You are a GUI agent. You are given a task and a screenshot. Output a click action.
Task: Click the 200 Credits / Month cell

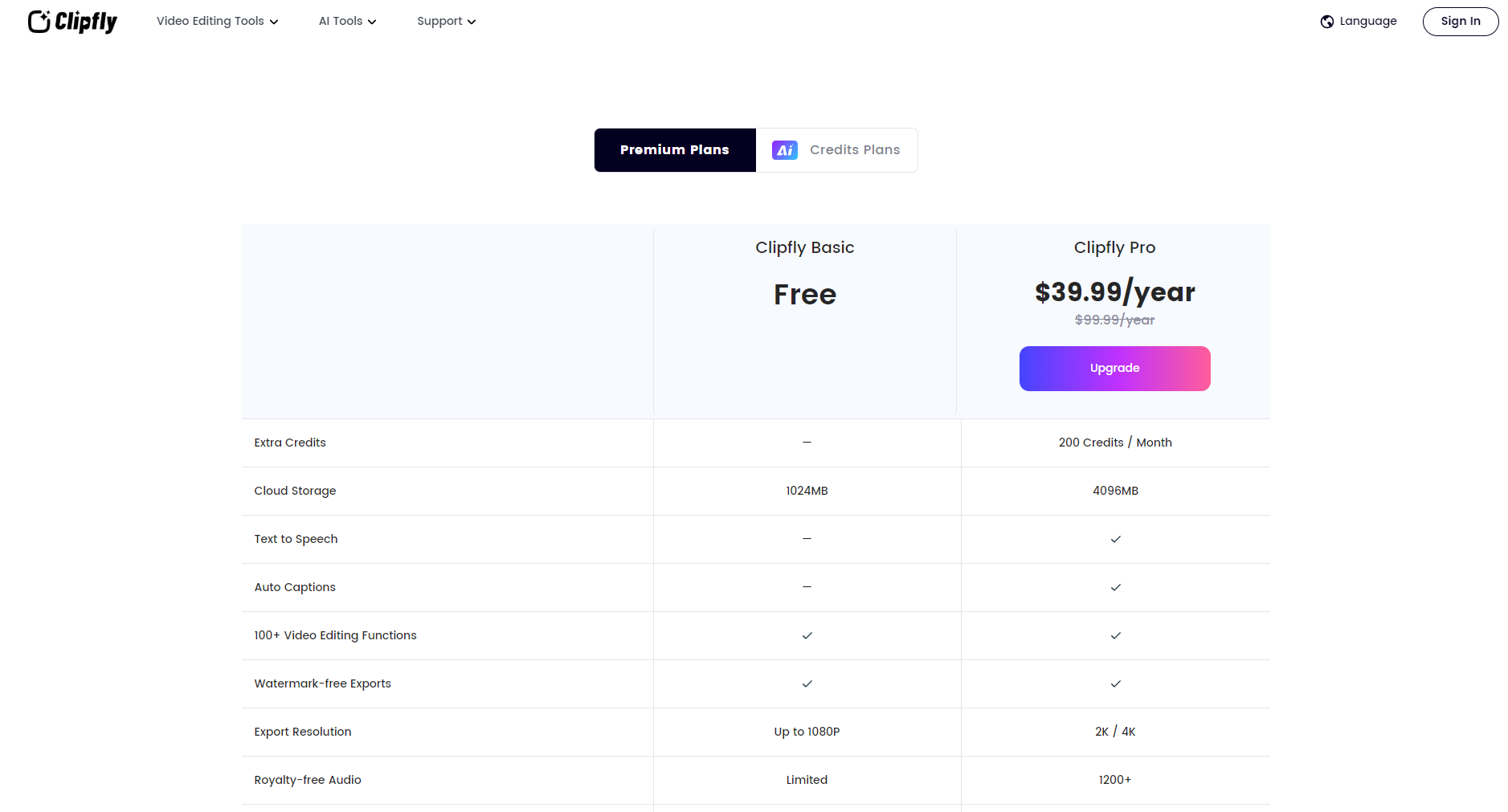1115,443
